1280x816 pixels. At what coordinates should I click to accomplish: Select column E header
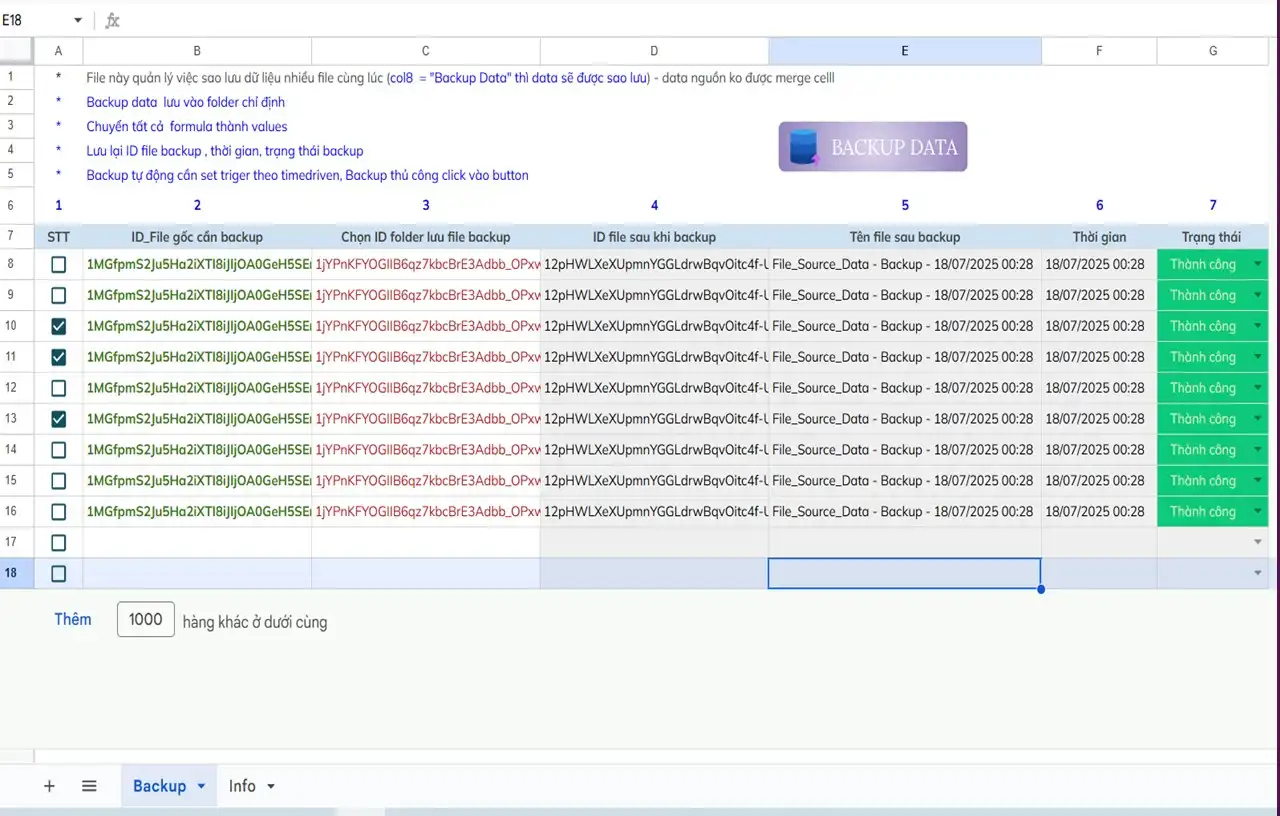pyautogui.click(x=904, y=51)
